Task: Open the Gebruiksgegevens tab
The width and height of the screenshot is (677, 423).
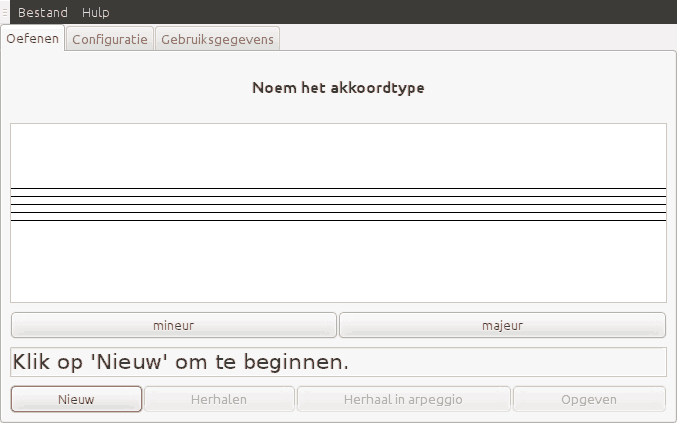Action: [217, 39]
